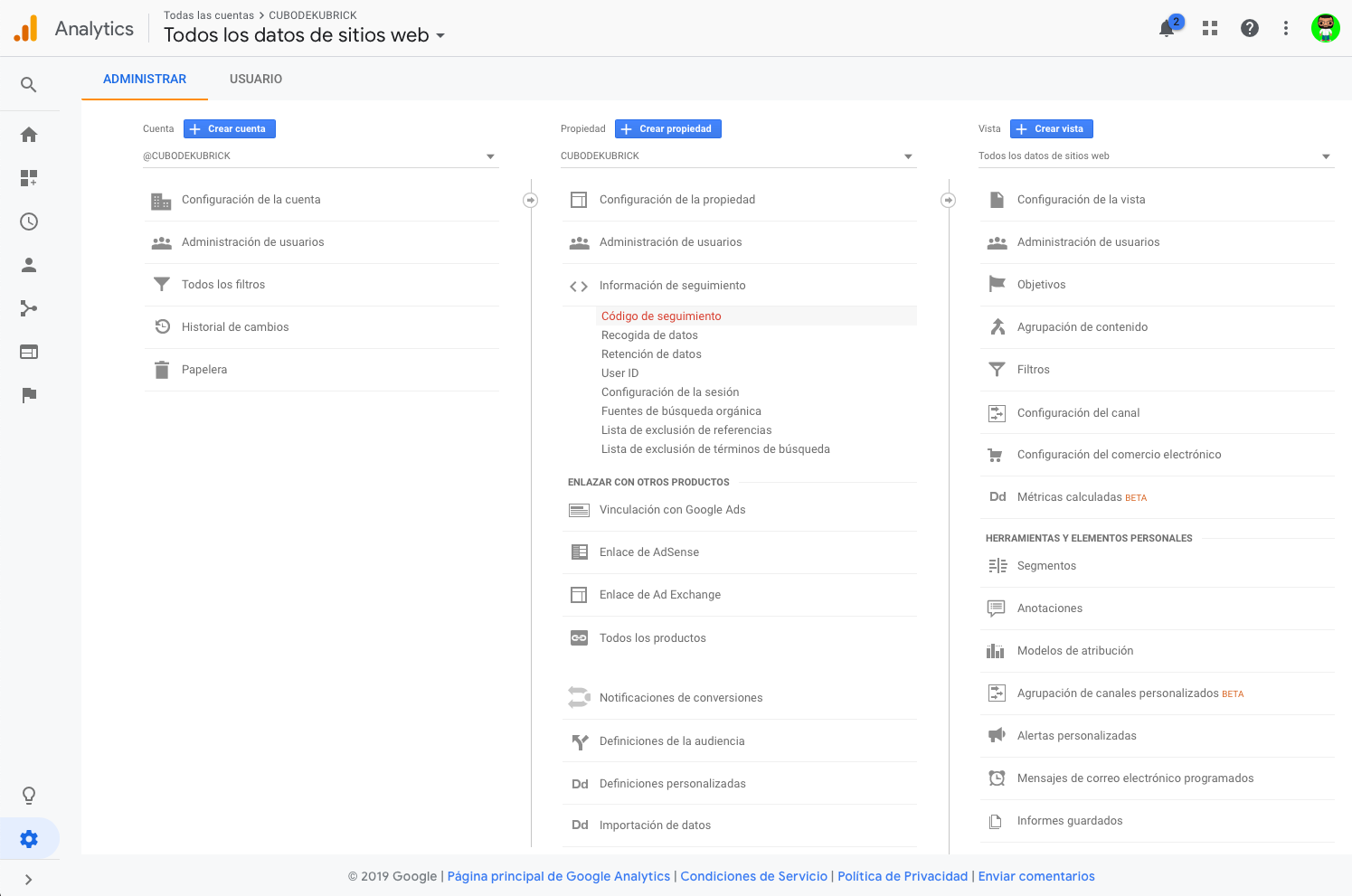Select Código de seguimiento submenu item
The image size is (1352, 896).
coord(758,316)
